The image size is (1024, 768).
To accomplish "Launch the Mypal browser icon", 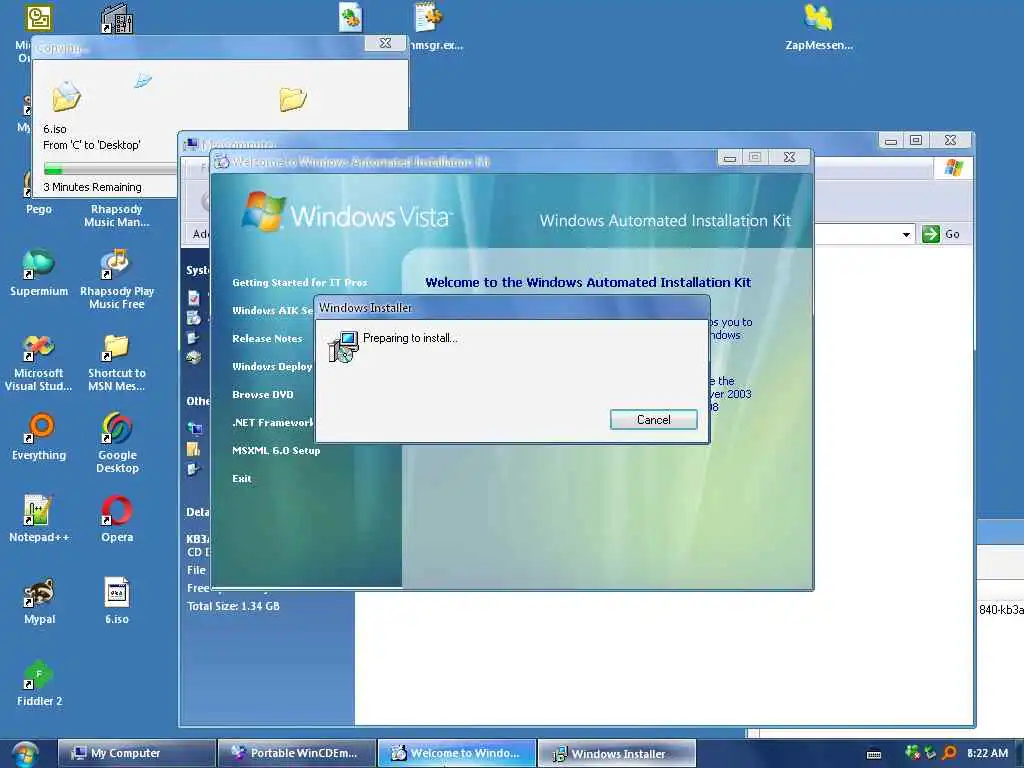I will [39, 601].
